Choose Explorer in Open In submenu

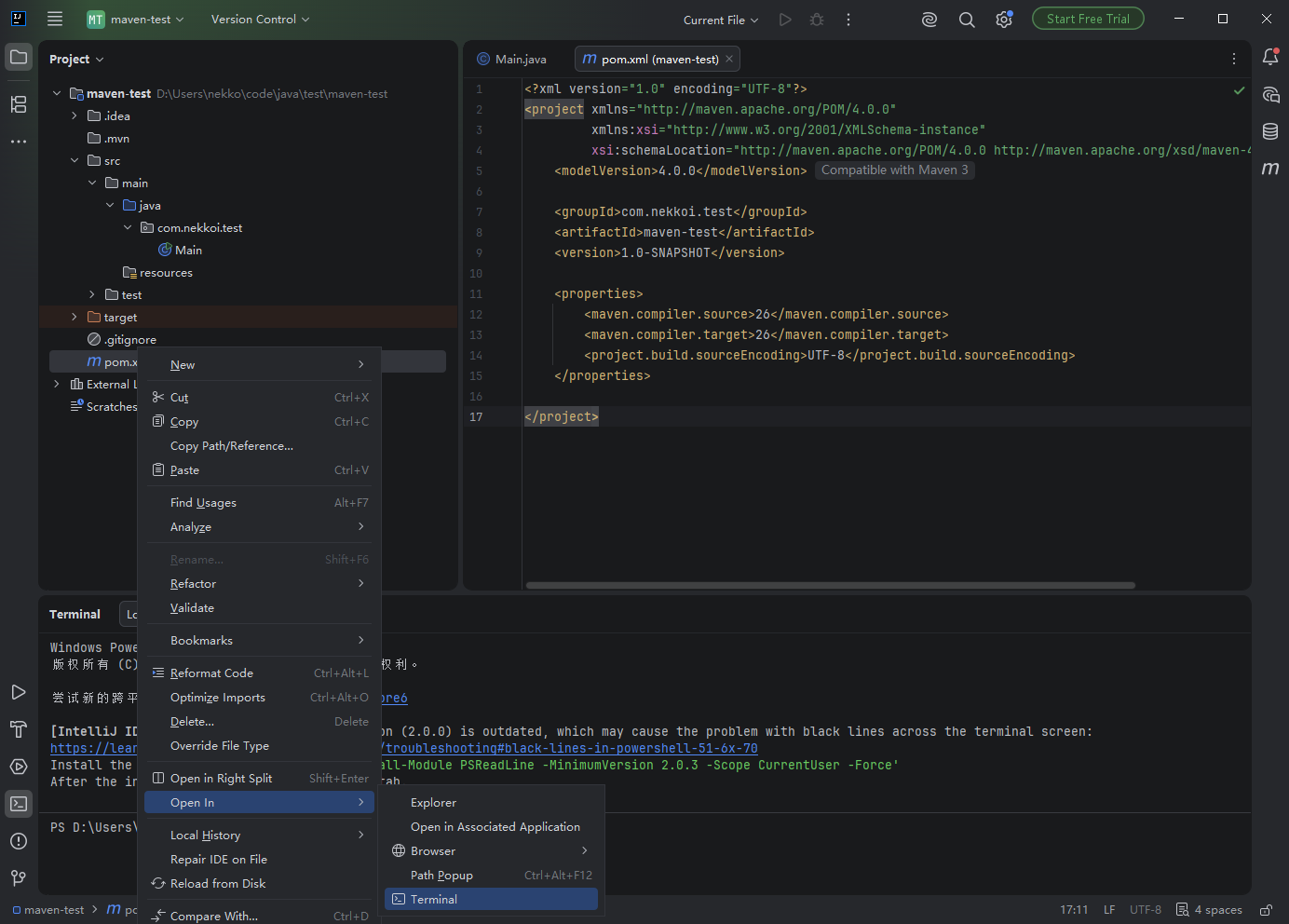click(491, 802)
